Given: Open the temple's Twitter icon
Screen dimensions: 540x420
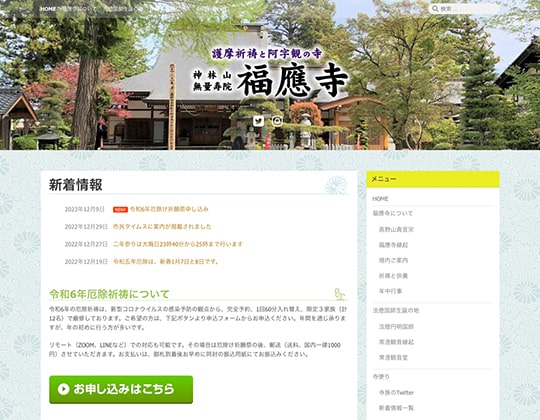Looking at the screenshot, I should coord(258,121).
